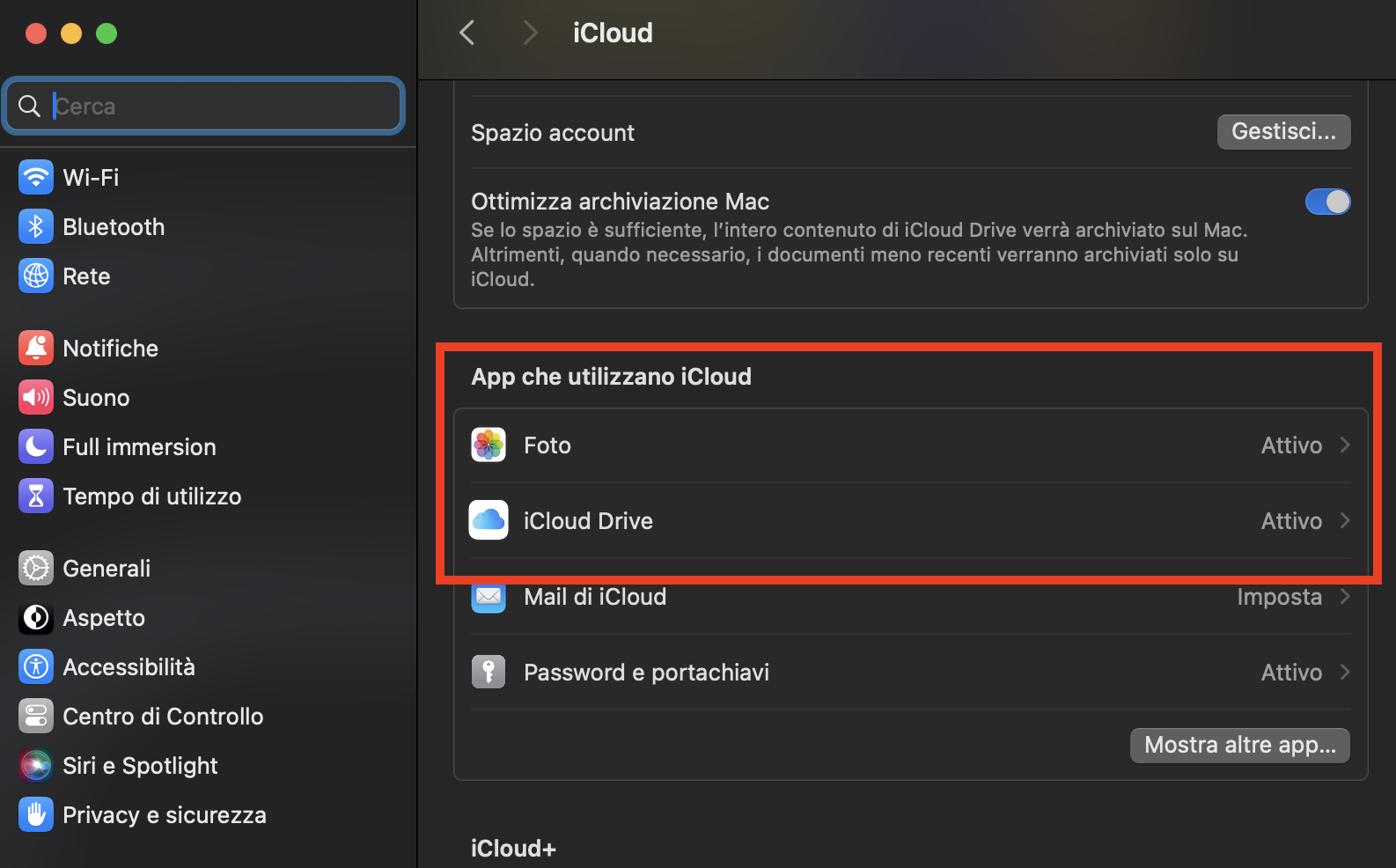Click the Tempo di utilizzo hourglass icon
The image size is (1396, 868).
(x=36, y=496)
